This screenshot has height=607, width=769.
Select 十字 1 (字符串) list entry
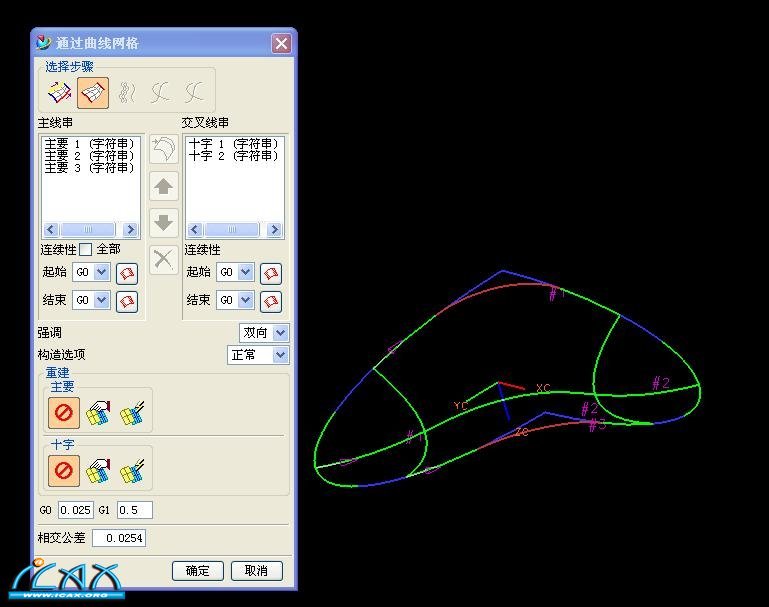233,144
